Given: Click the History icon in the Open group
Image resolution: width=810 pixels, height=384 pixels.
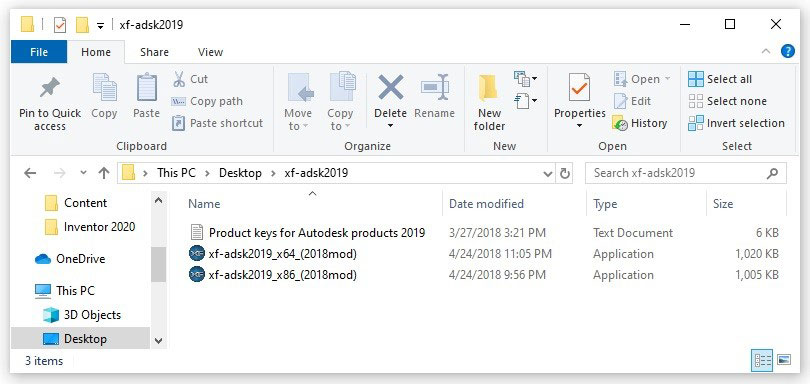Looking at the screenshot, I should pyautogui.click(x=620, y=123).
